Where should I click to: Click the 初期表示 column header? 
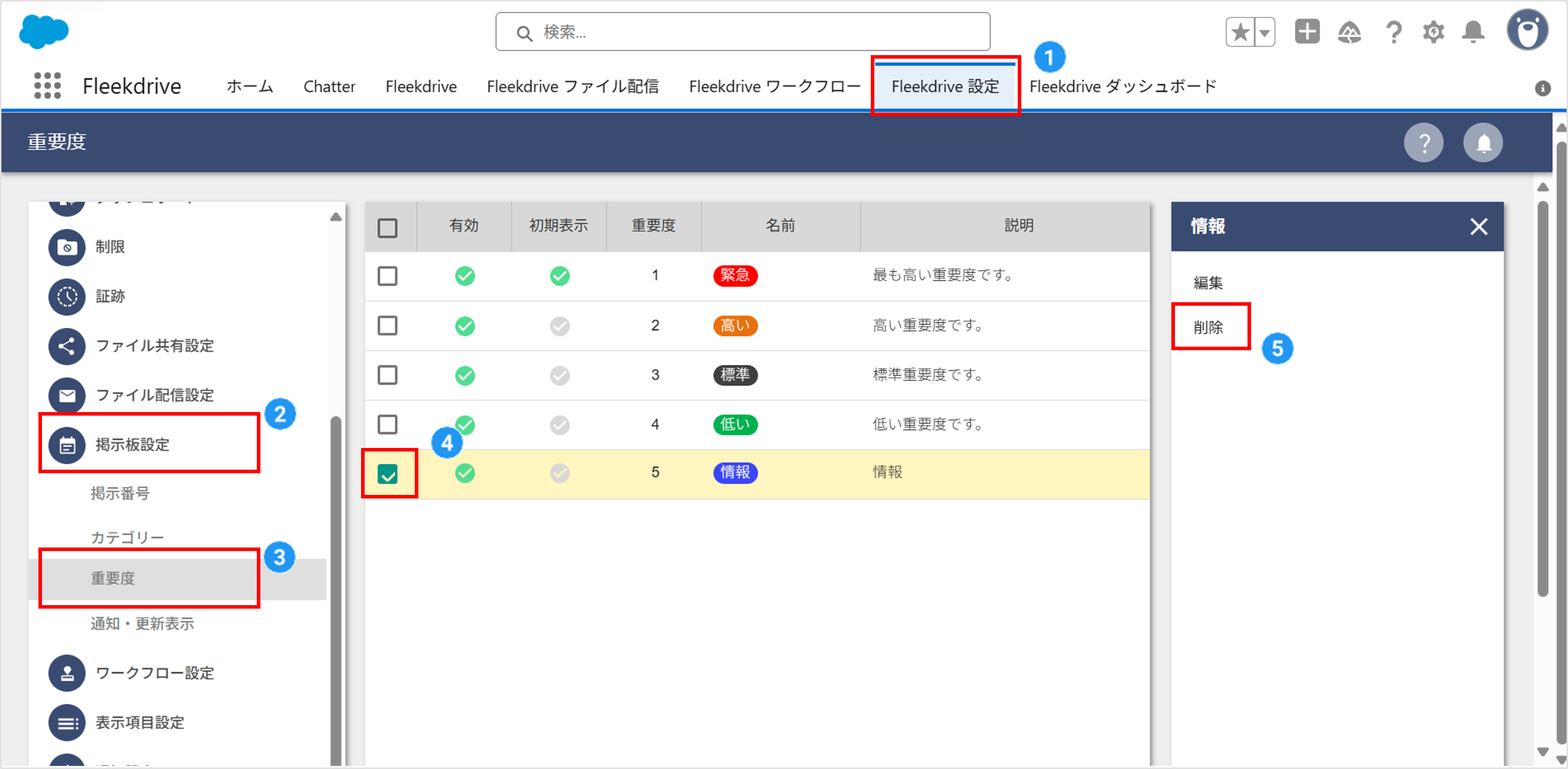click(x=559, y=226)
